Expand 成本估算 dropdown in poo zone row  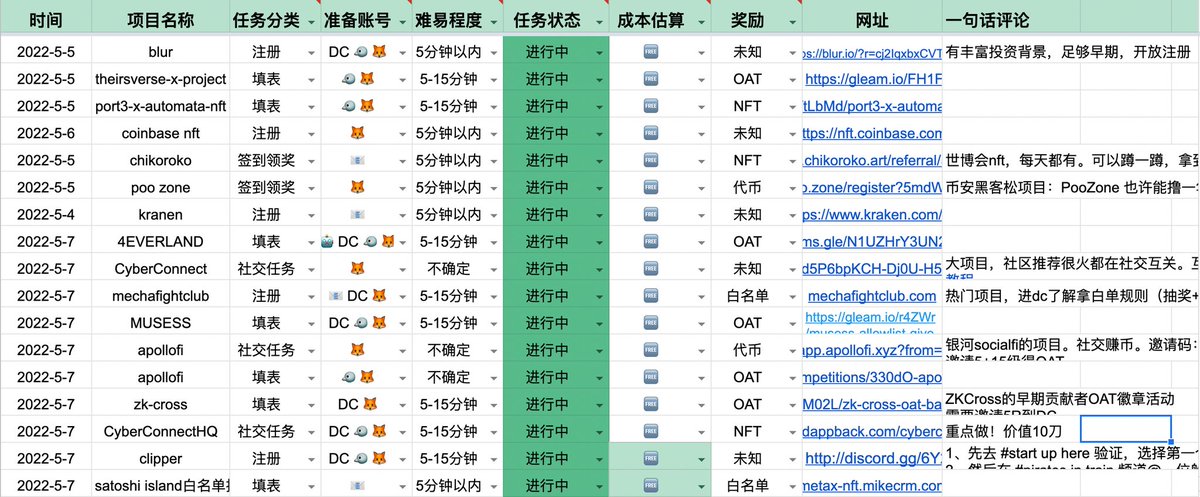(x=700, y=187)
